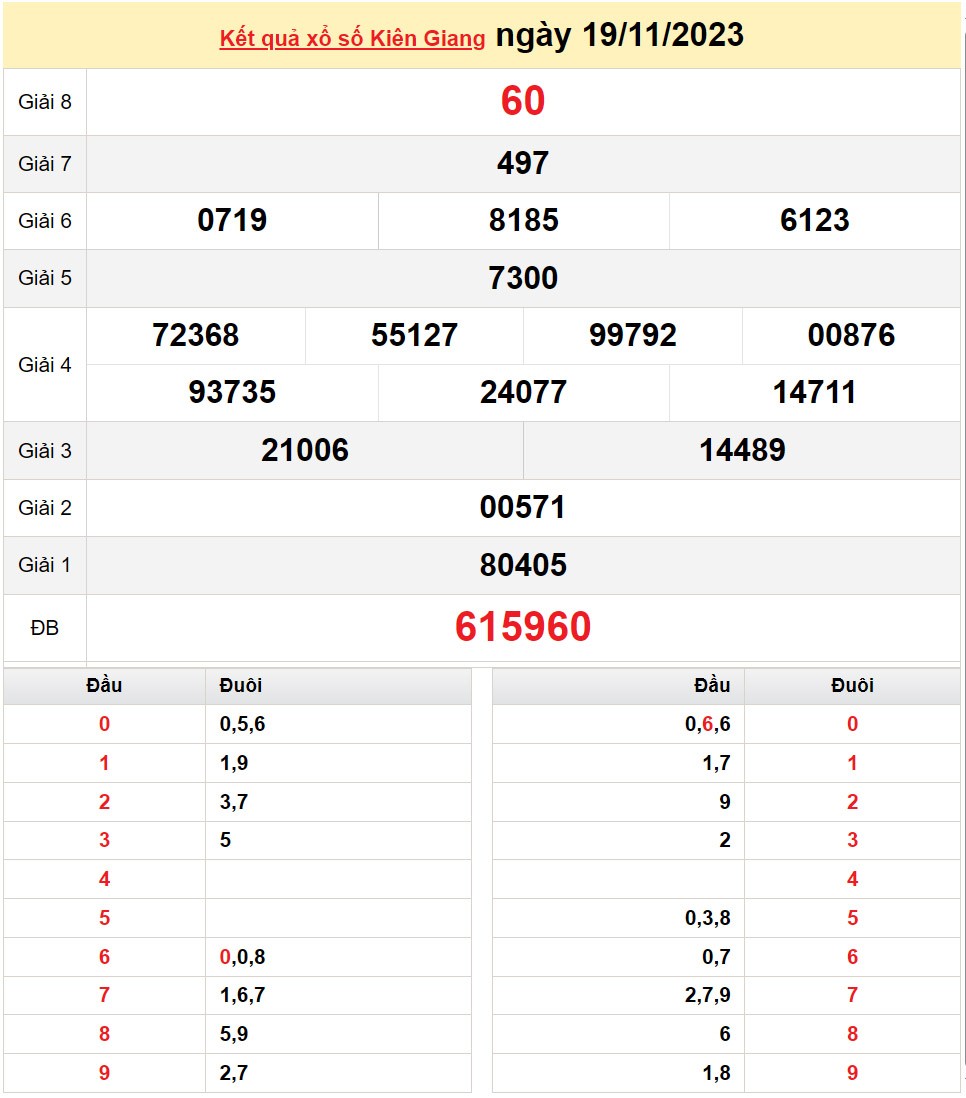Image resolution: width=966 pixels, height=1098 pixels.
Task: Click Giải 4 number 00876
Action: (x=851, y=335)
